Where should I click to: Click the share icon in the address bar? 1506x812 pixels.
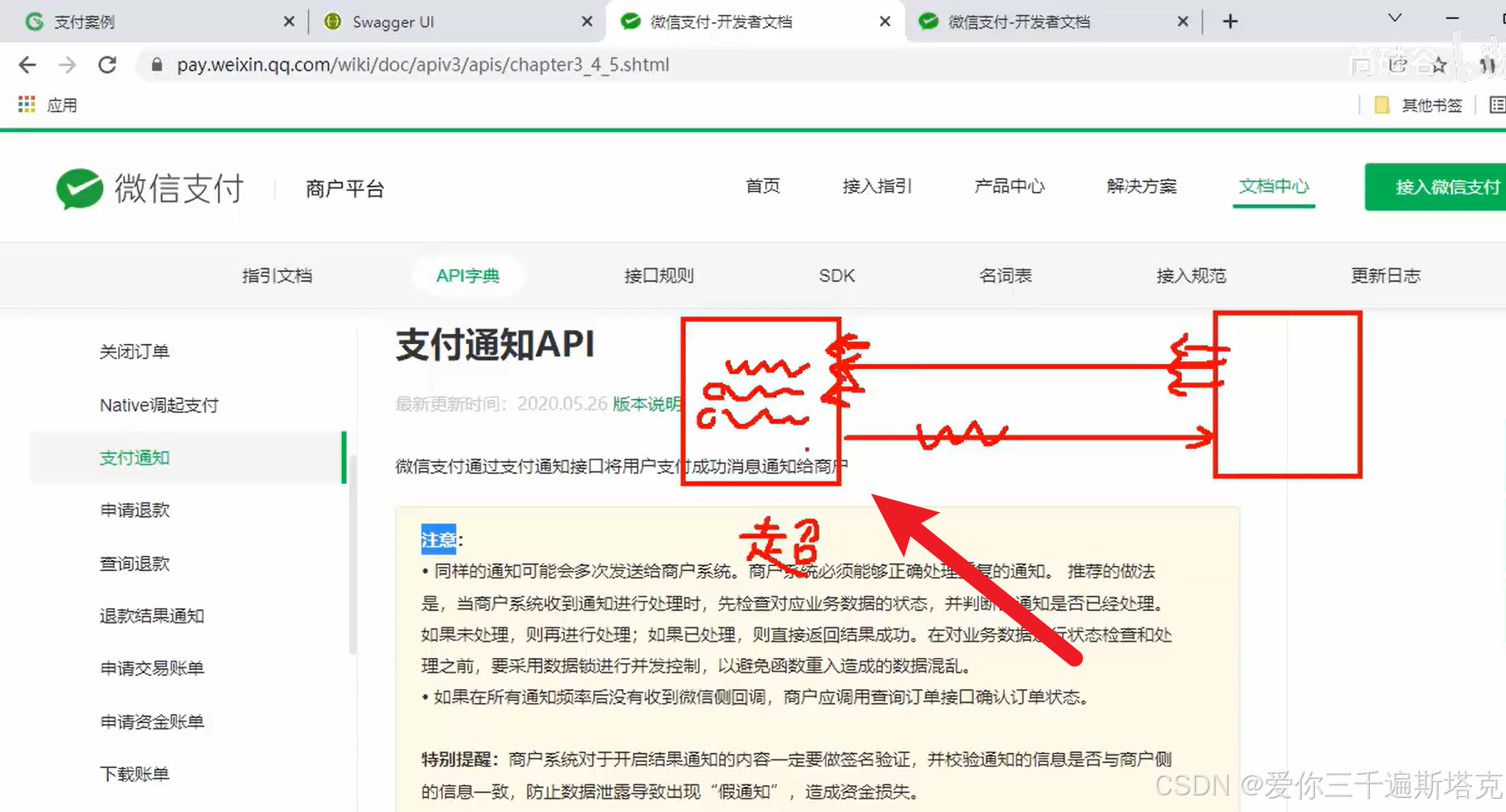tap(1398, 65)
